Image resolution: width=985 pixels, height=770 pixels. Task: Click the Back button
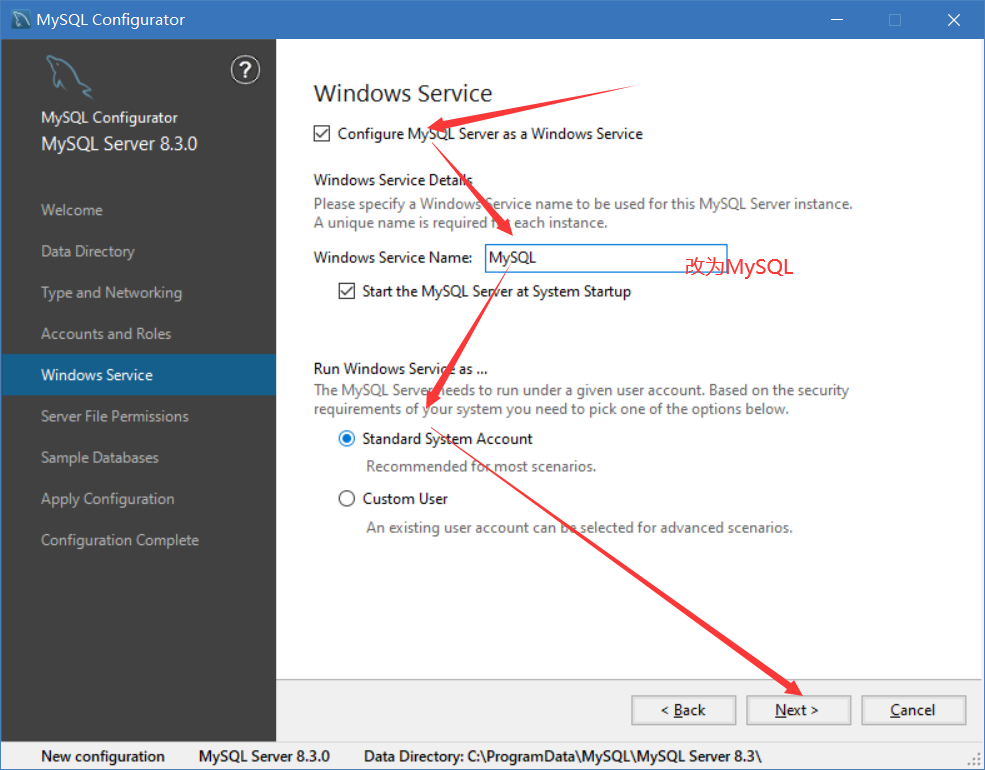683,710
